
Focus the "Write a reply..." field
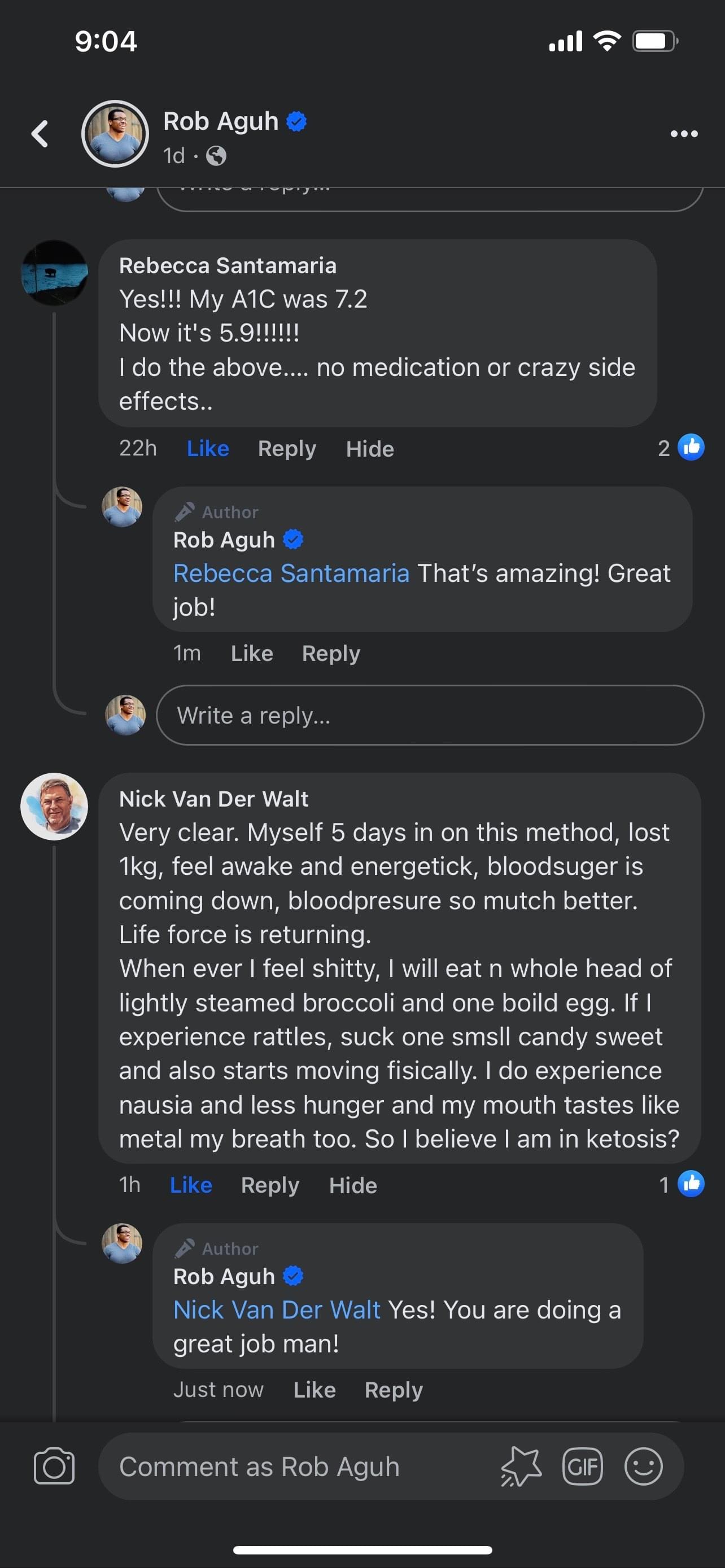[x=429, y=715]
